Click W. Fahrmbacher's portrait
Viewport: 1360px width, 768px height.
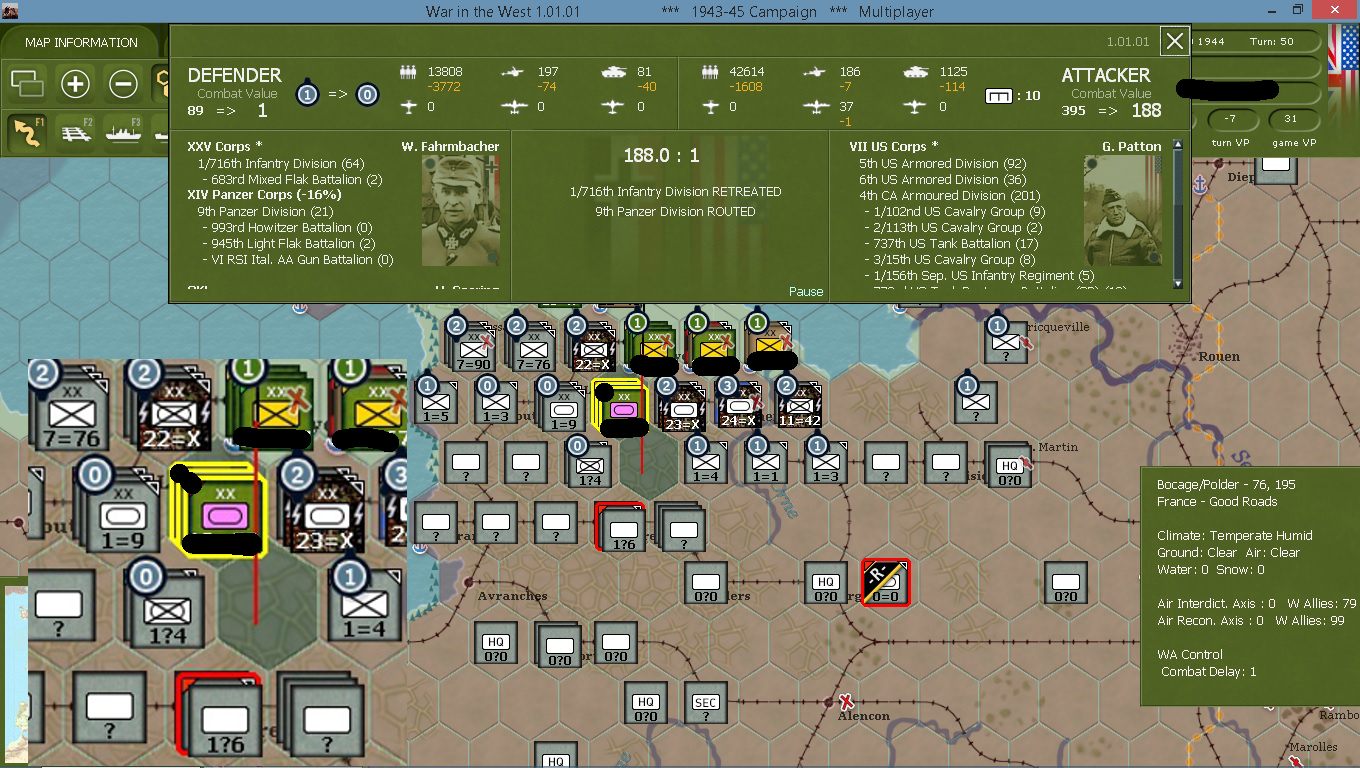point(460,210)
